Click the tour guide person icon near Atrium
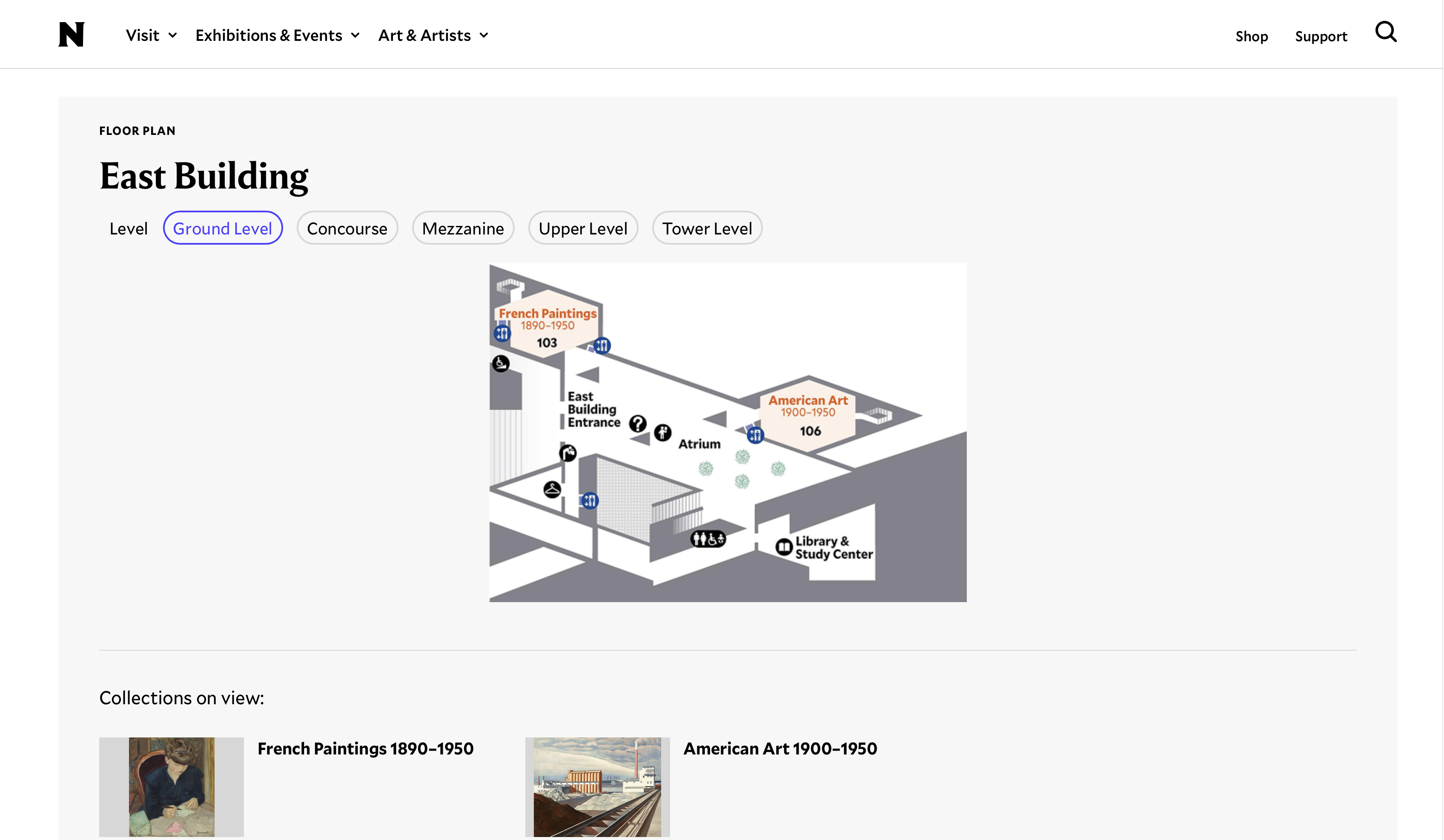This screenshot has height=840, width=1444. click(x=663, y=432)
